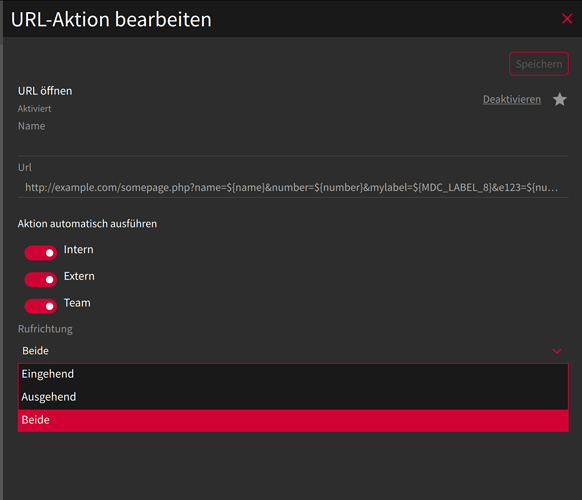
Task: Toggle the Intern switch off
Action: pos(40,253)
